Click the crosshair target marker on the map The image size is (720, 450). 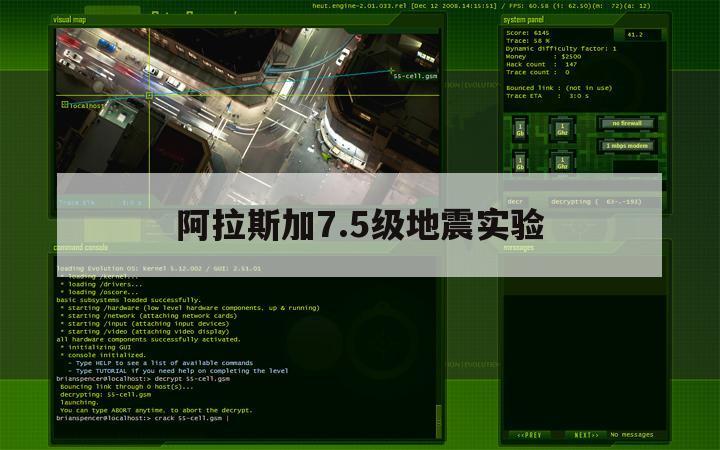(x=149, y=96)
